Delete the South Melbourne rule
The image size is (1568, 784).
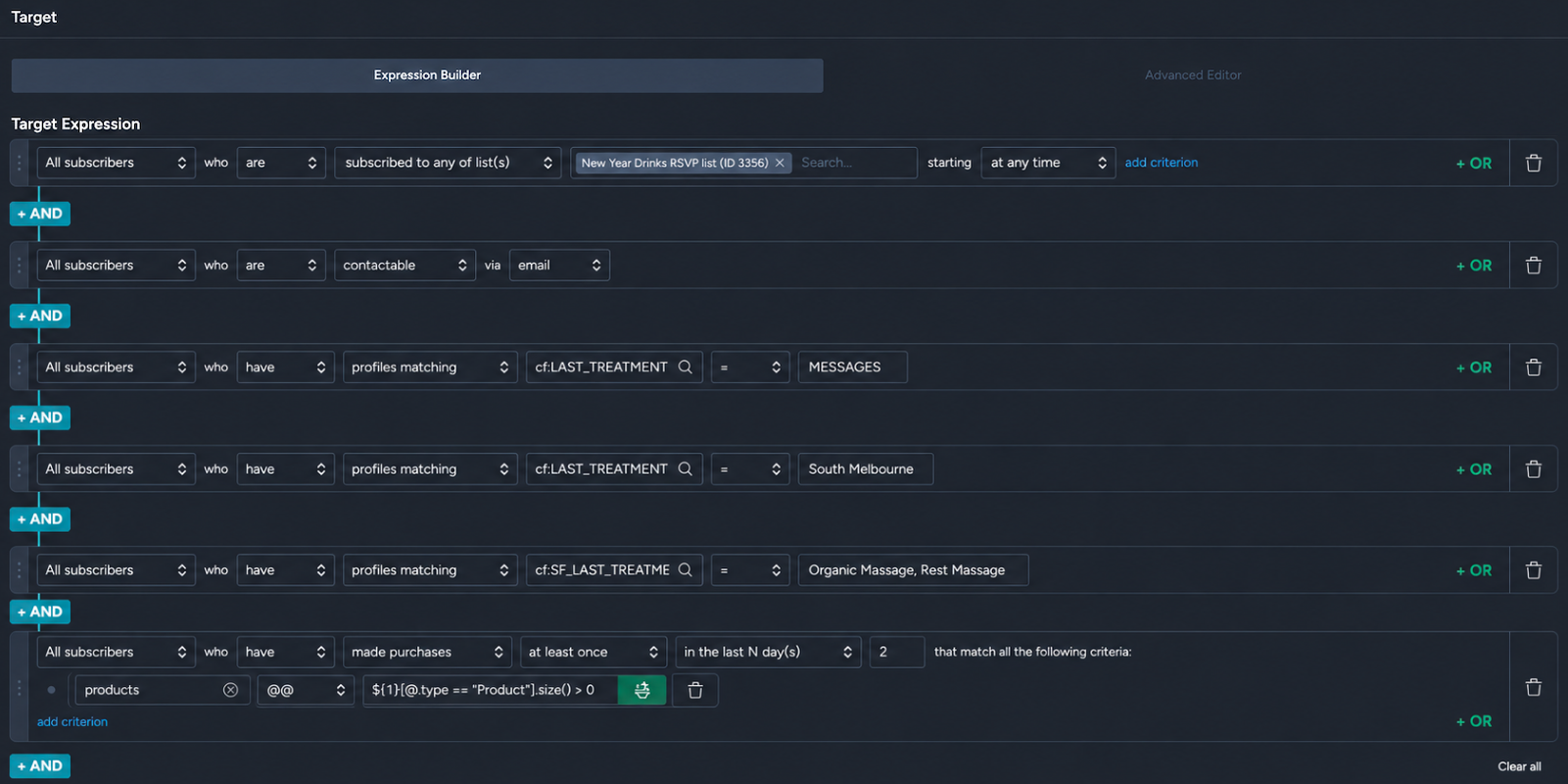1534,469
